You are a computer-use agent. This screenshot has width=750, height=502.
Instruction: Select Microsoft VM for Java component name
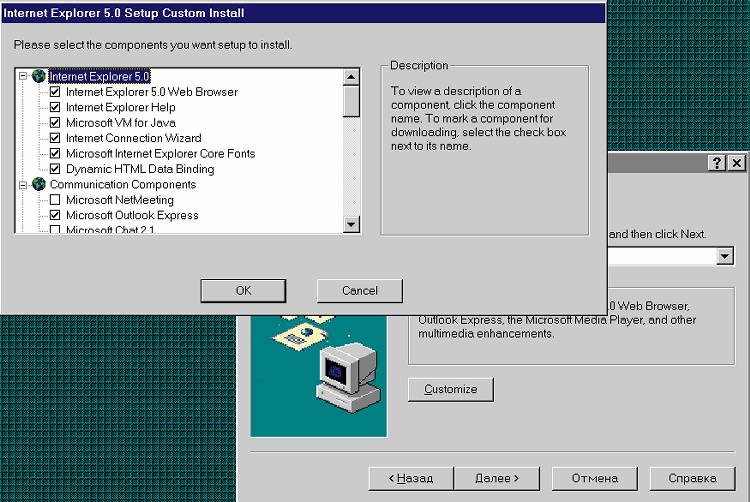pos(121,122)
